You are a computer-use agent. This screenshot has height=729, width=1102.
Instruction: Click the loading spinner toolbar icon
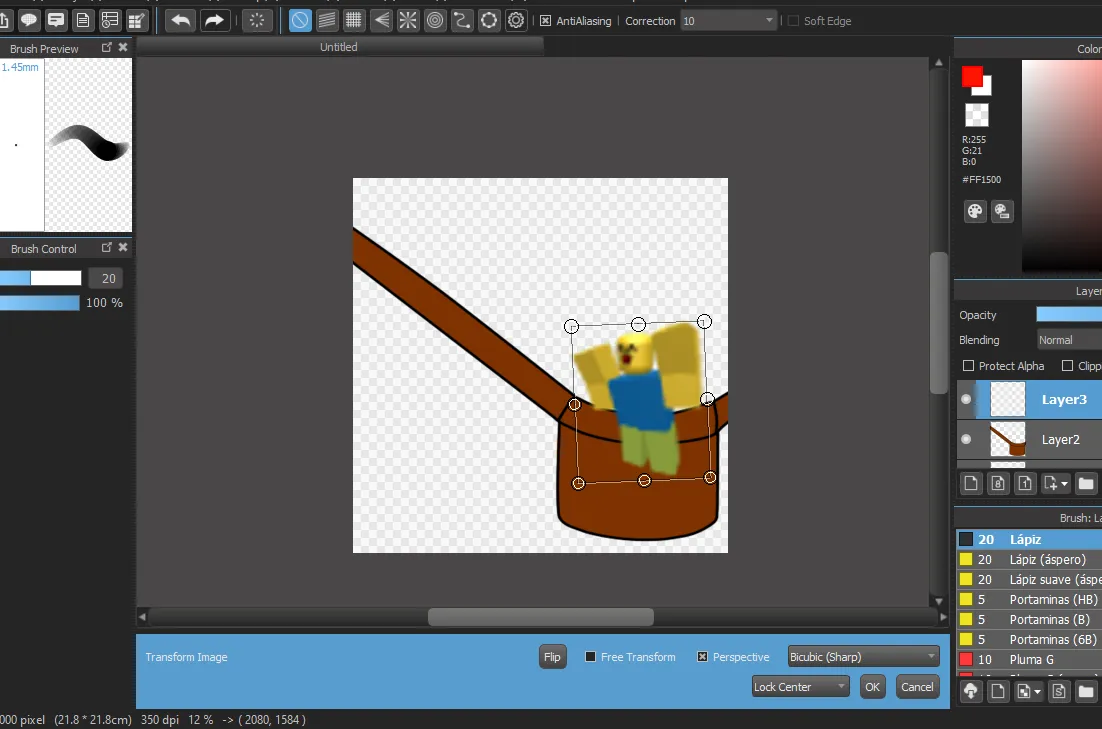point(257,20)
